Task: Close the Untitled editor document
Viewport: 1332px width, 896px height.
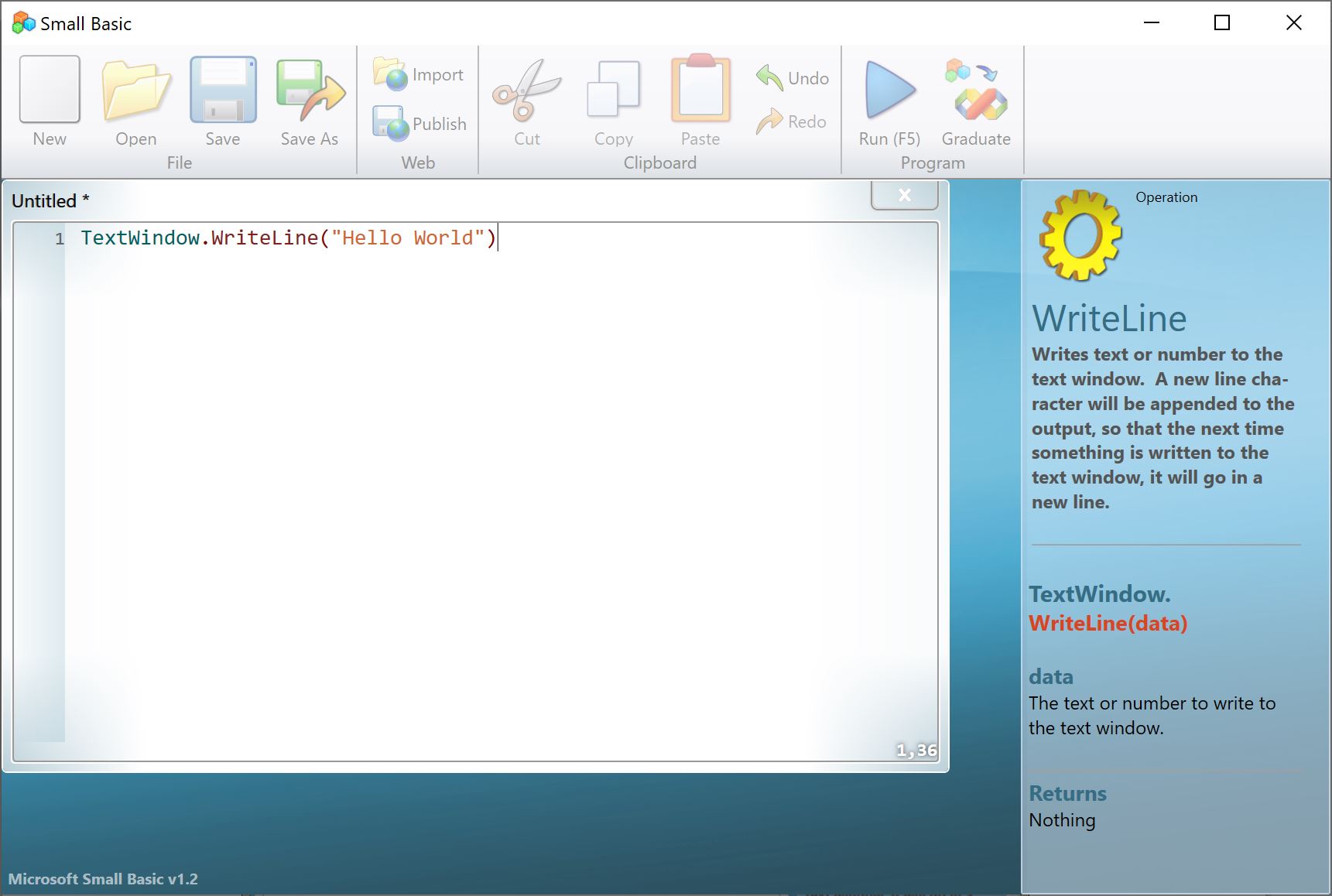Action: (x=904, y=196)
